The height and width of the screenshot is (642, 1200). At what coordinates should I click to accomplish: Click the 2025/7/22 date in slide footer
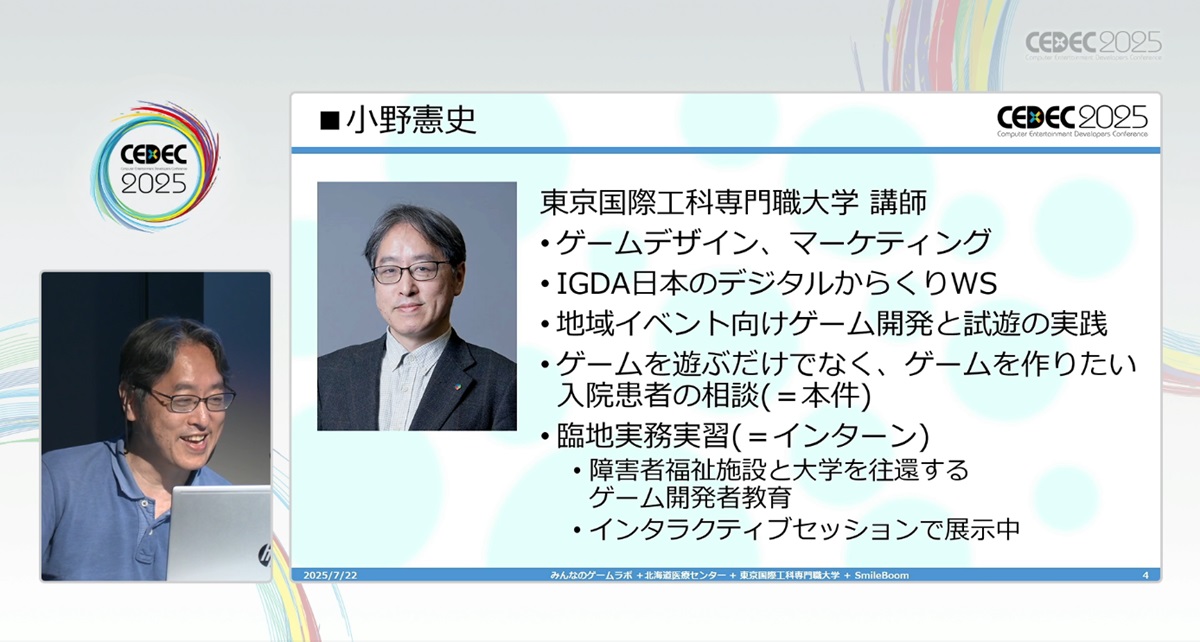324,575
